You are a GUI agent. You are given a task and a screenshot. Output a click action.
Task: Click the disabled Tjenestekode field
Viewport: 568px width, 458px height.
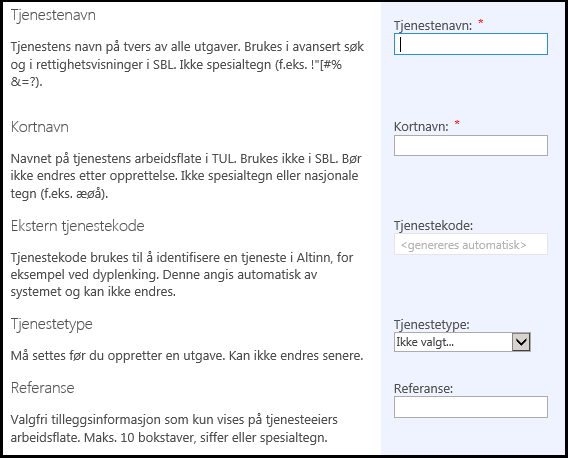tap(471, 244)
